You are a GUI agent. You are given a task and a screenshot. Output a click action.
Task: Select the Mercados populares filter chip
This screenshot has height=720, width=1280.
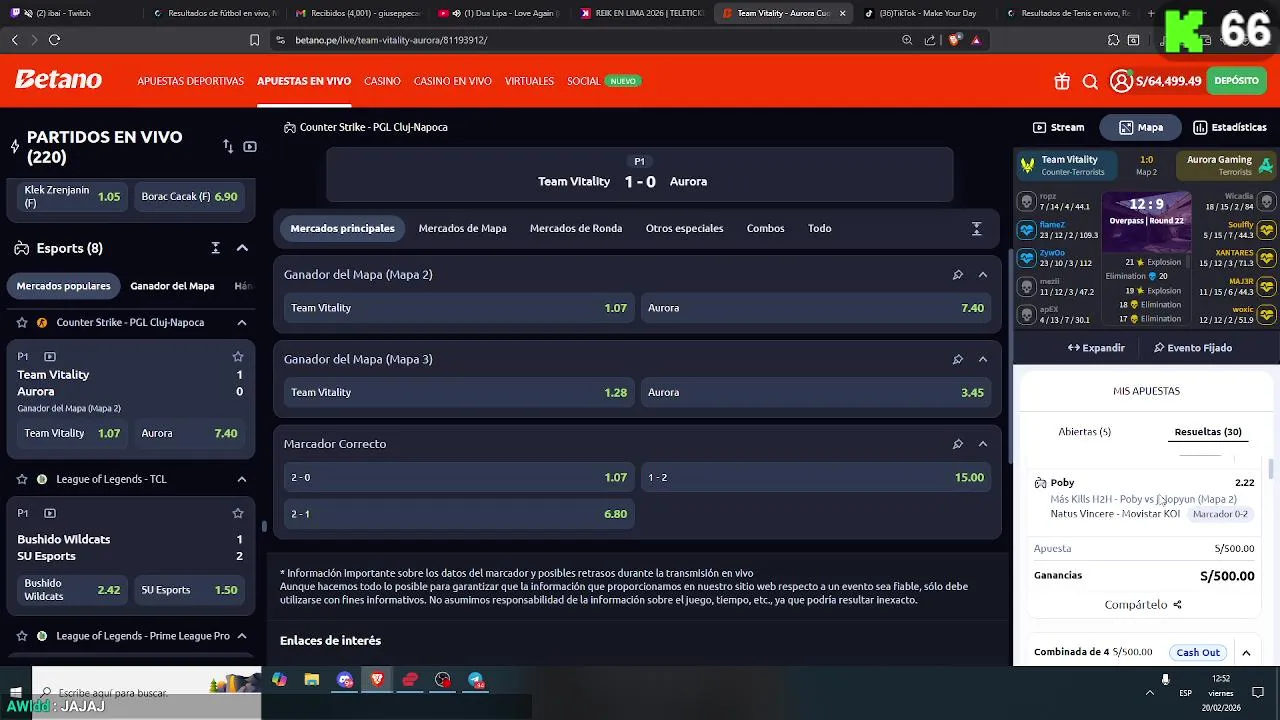[63, 286]
